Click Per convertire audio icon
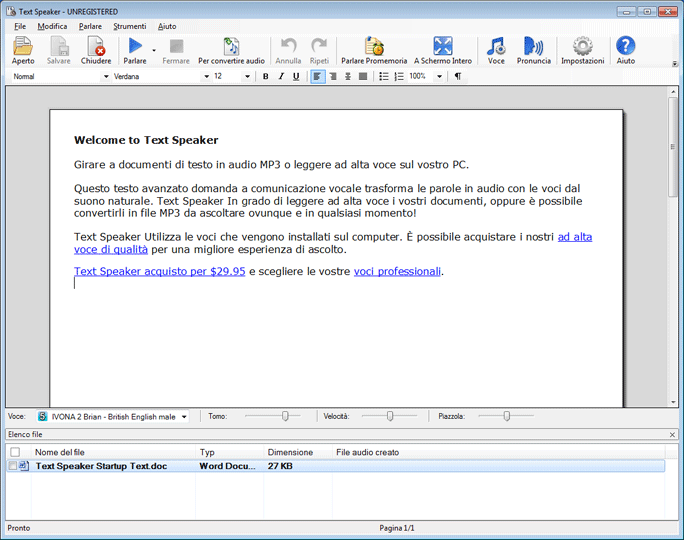This screenshot has width=684, height=540. pyautogui.click(x=231, y=47)
